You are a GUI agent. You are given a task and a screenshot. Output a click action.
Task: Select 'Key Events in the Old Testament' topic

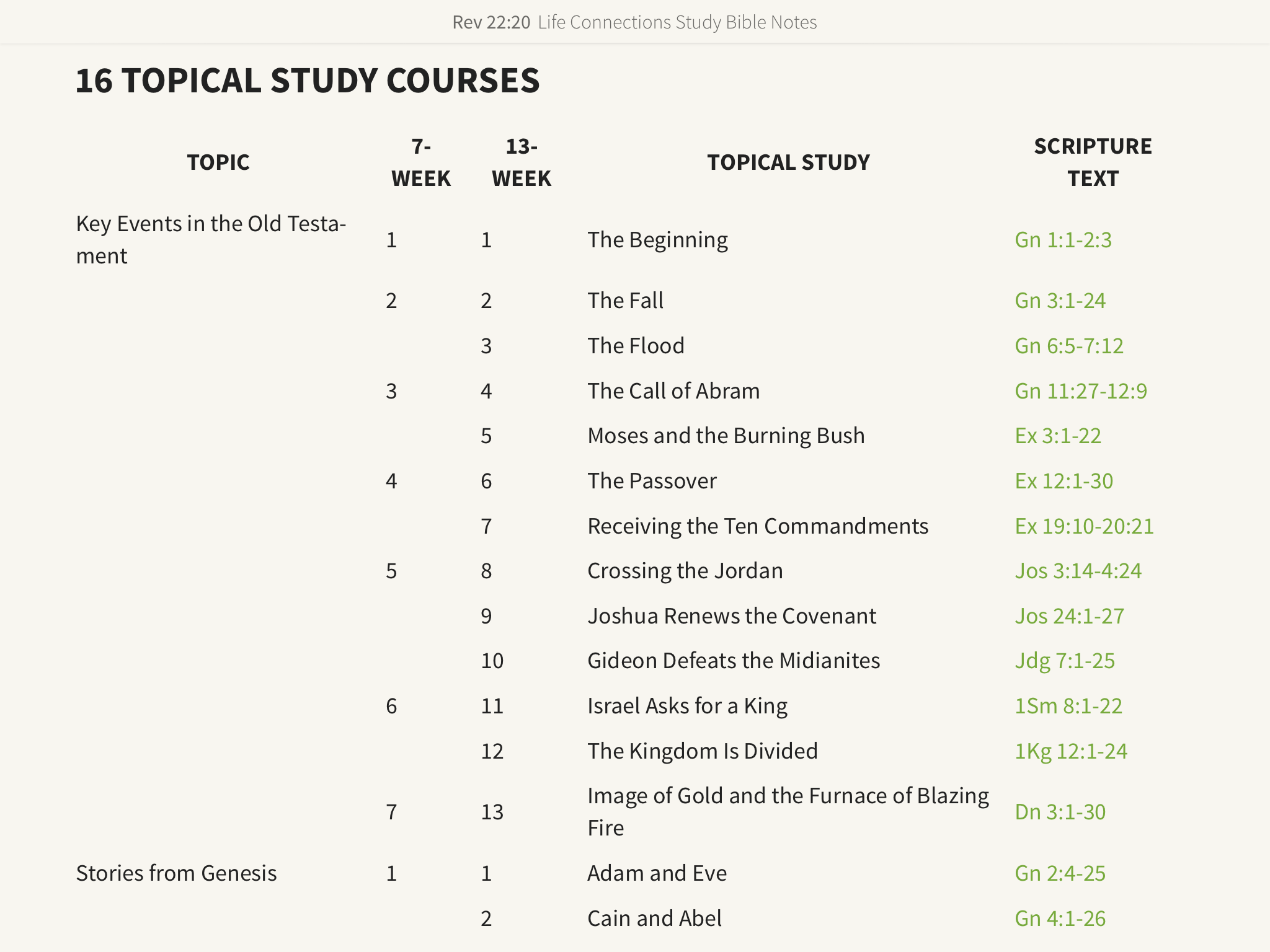[x=211, y=240]
